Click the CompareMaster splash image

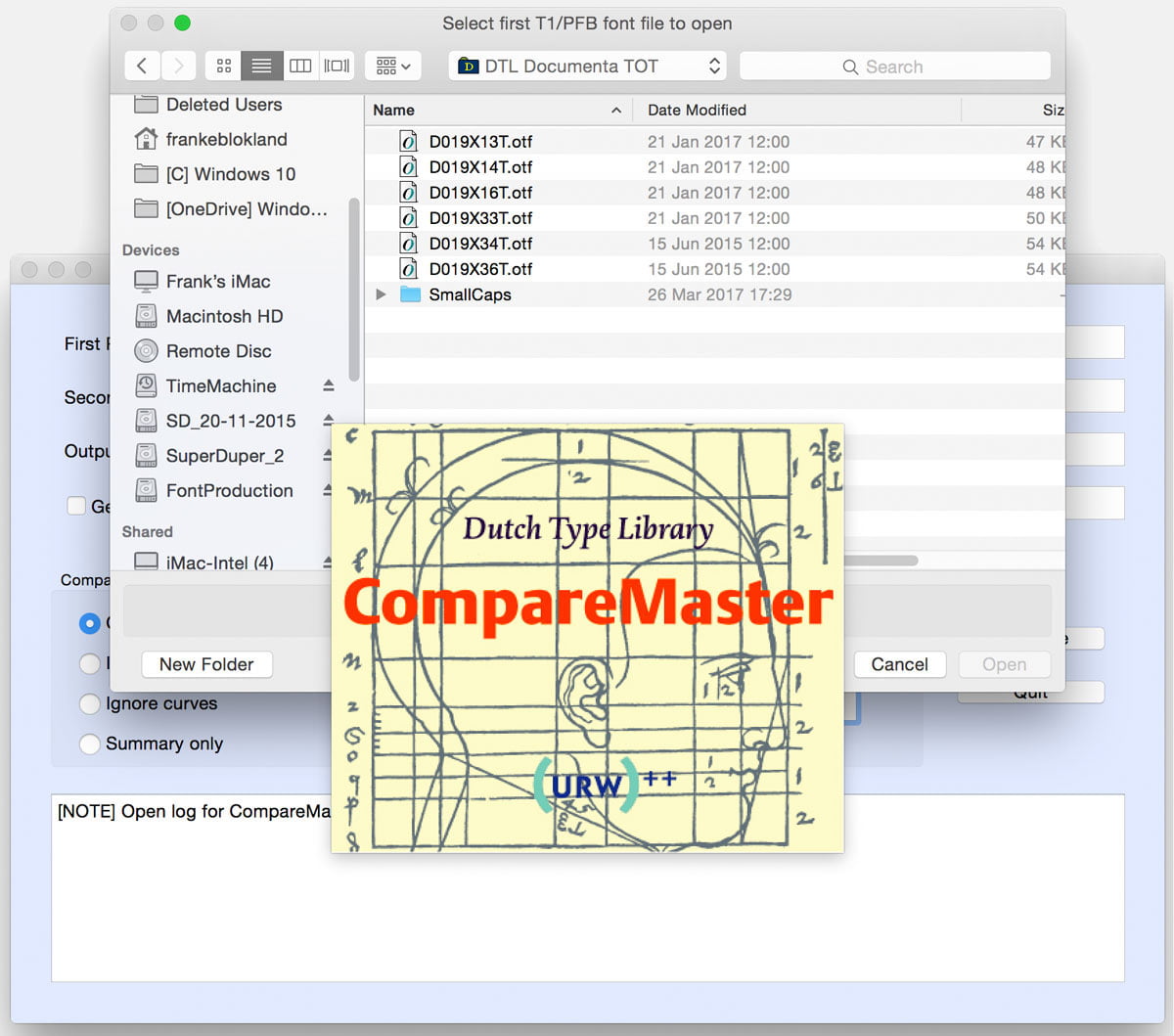point(587,638)
